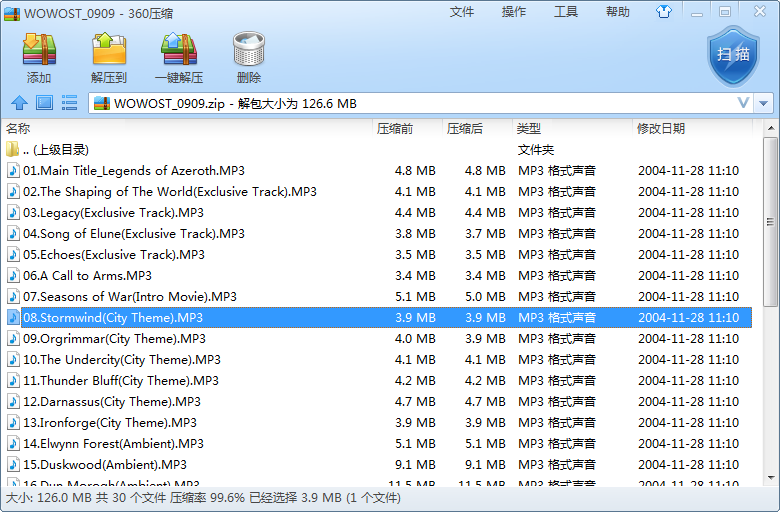Viewport: 780px width, 512px height.
Task: Click the 一键解压 one-click extract icon
Action: point(179,49)
